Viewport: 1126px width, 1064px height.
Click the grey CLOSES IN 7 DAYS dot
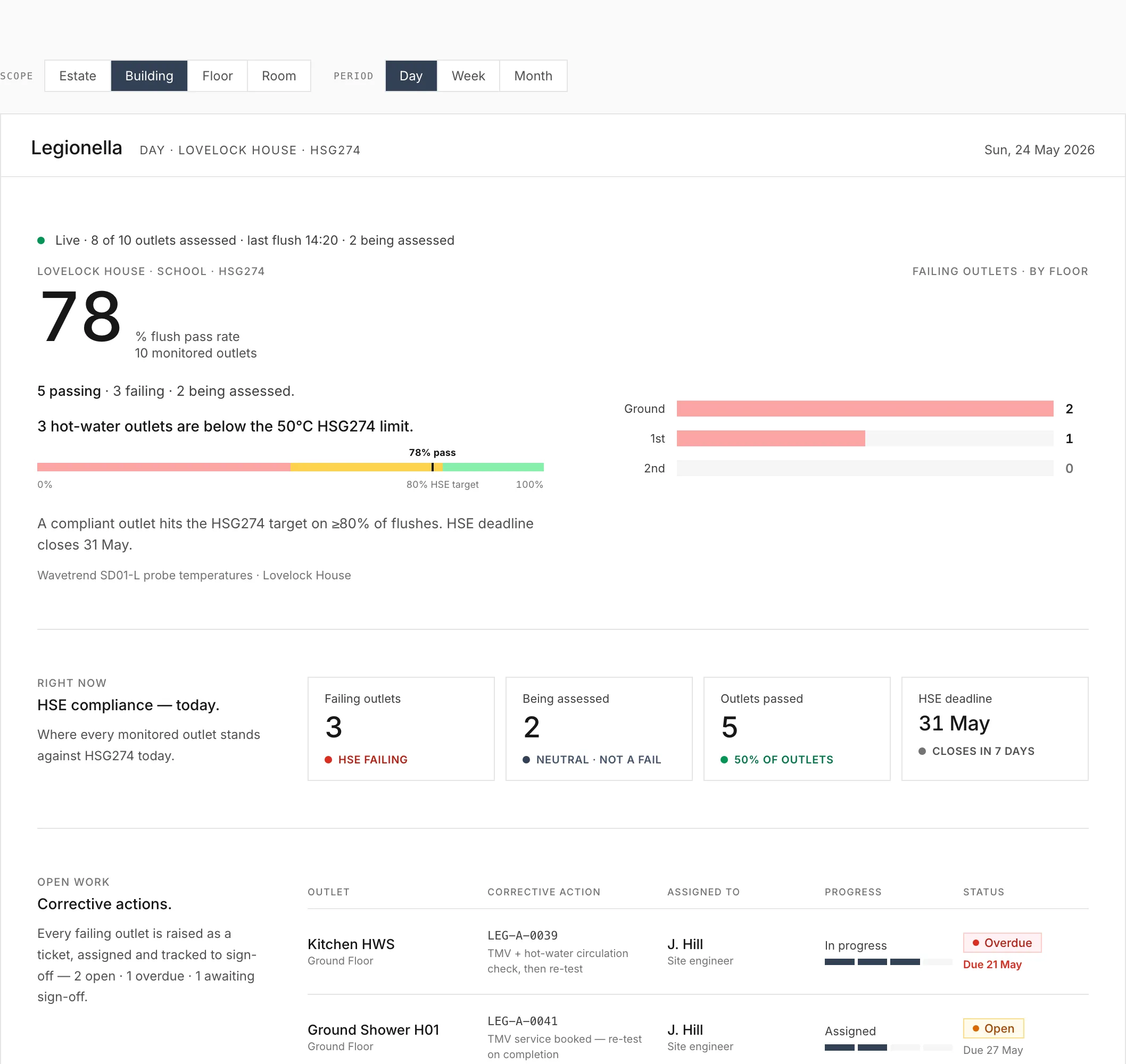click(x=922, y=752)
